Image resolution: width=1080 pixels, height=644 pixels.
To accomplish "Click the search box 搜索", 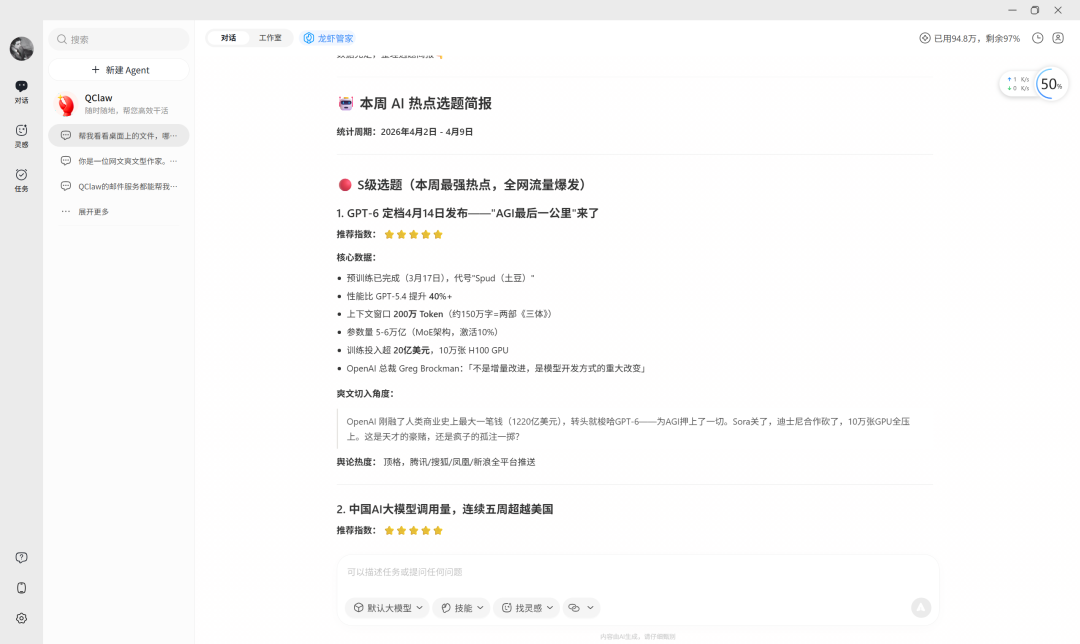I will [x=118, y=39].
